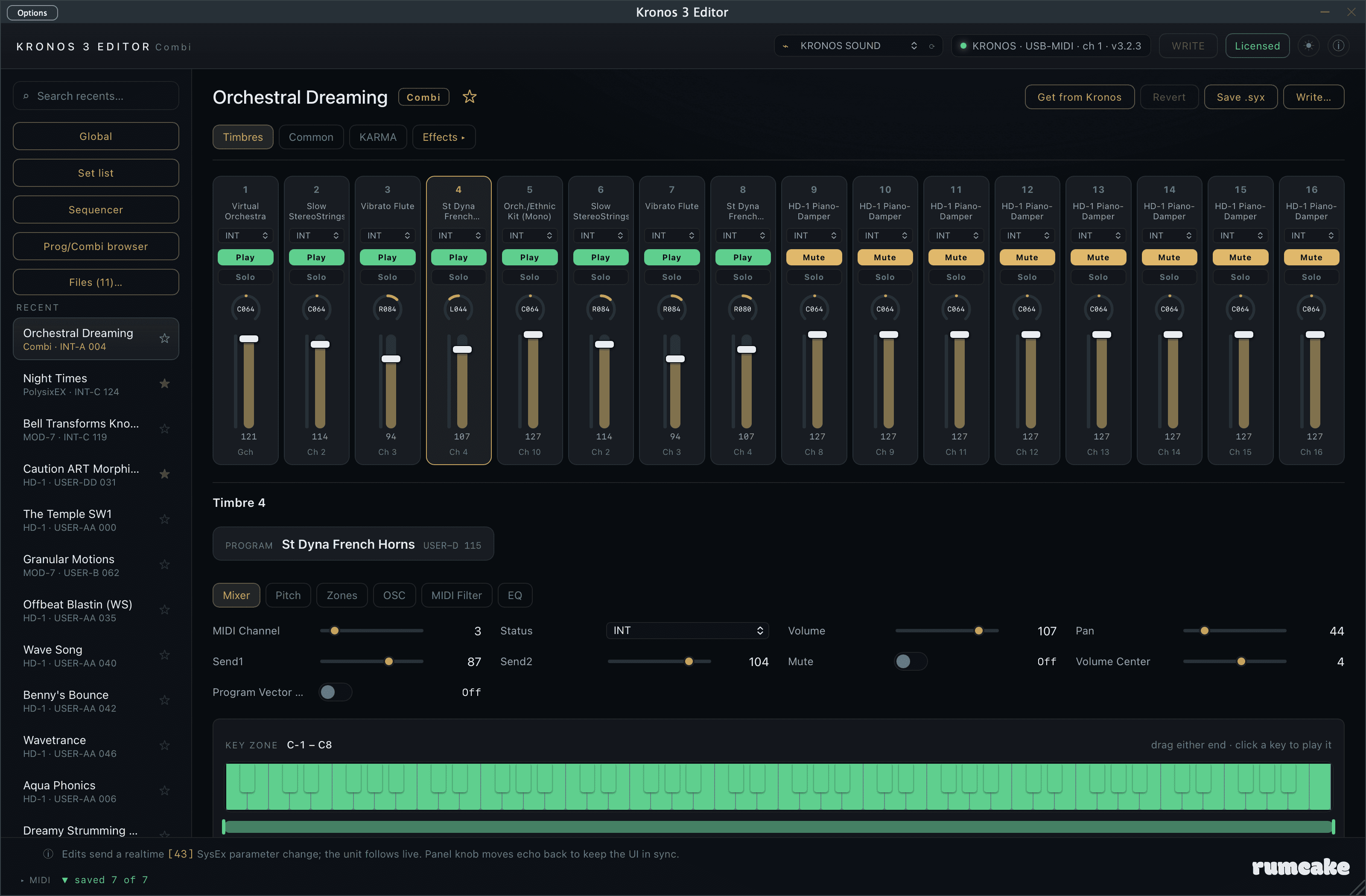Screen dimensions: 1366x896
Task: Star the Aqua Phonics recent entry
Action: (165, 791)
